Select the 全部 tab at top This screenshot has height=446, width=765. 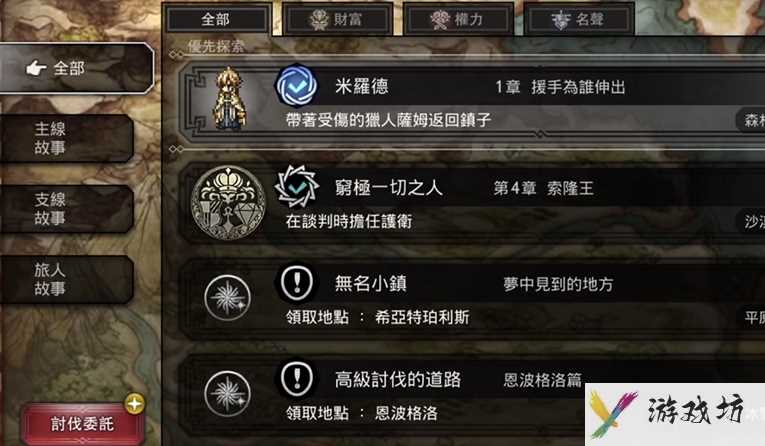[217, 20]
